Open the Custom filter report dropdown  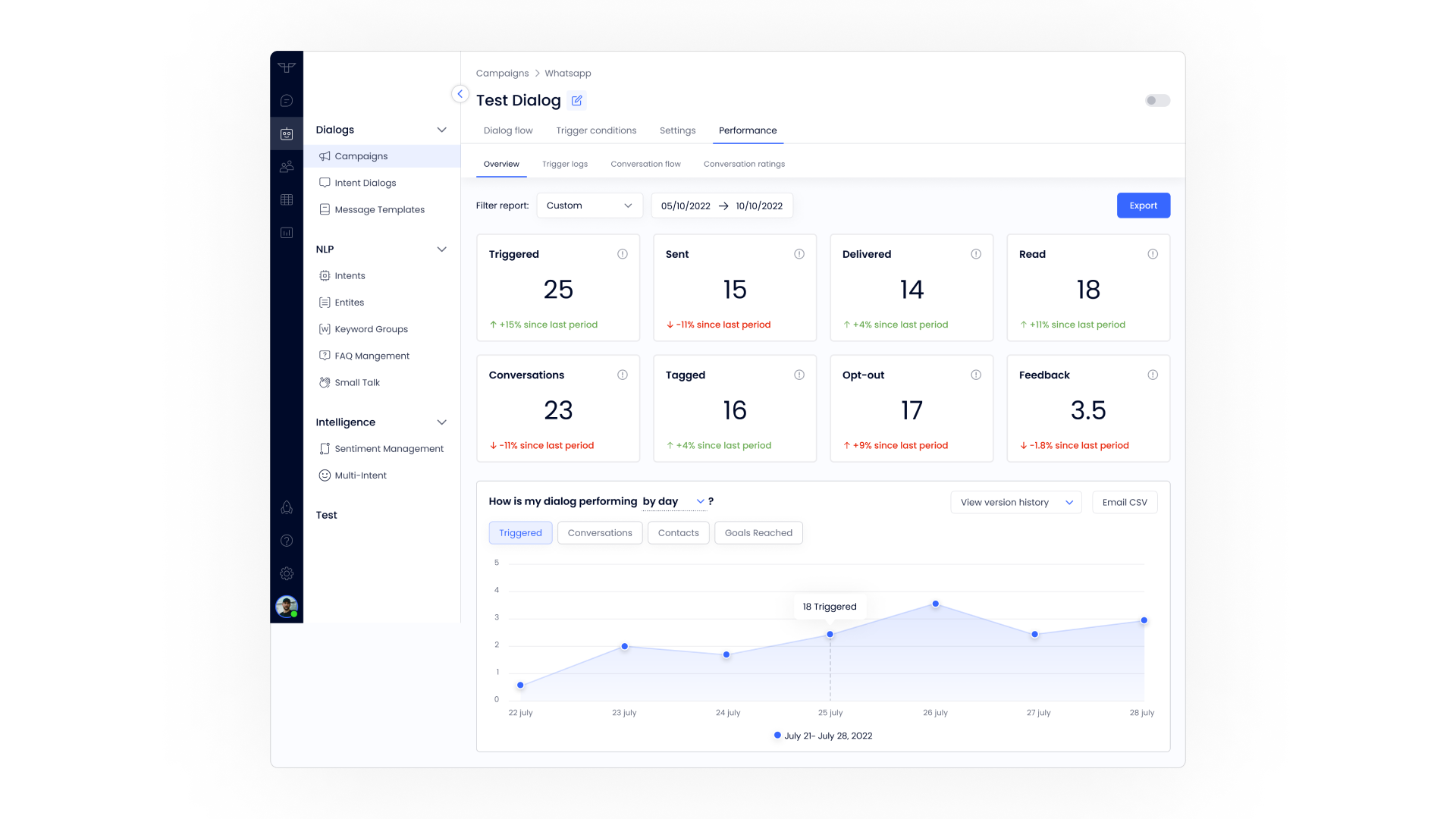click(589, 206)
